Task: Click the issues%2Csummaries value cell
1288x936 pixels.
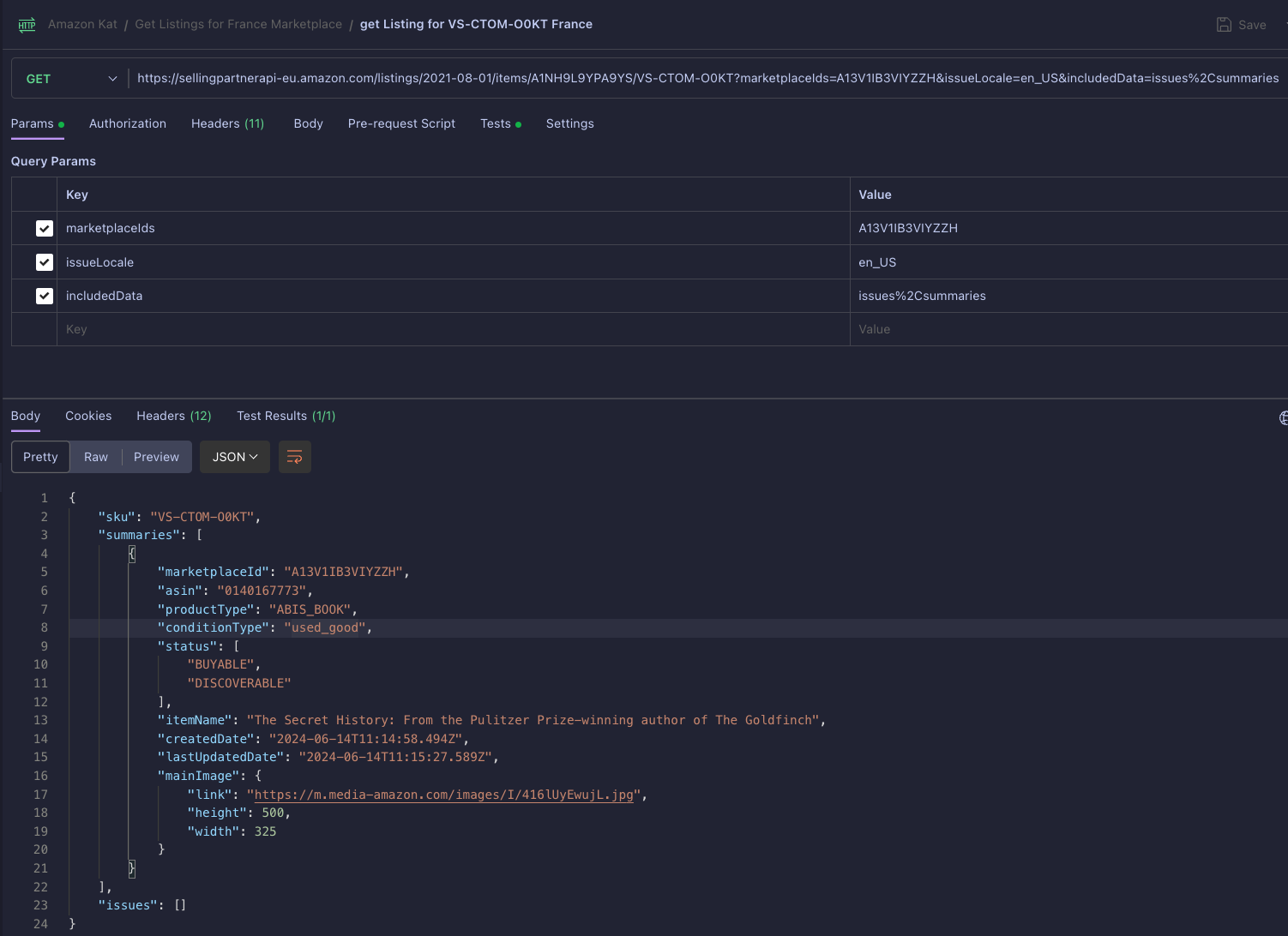Action: 1068,296
